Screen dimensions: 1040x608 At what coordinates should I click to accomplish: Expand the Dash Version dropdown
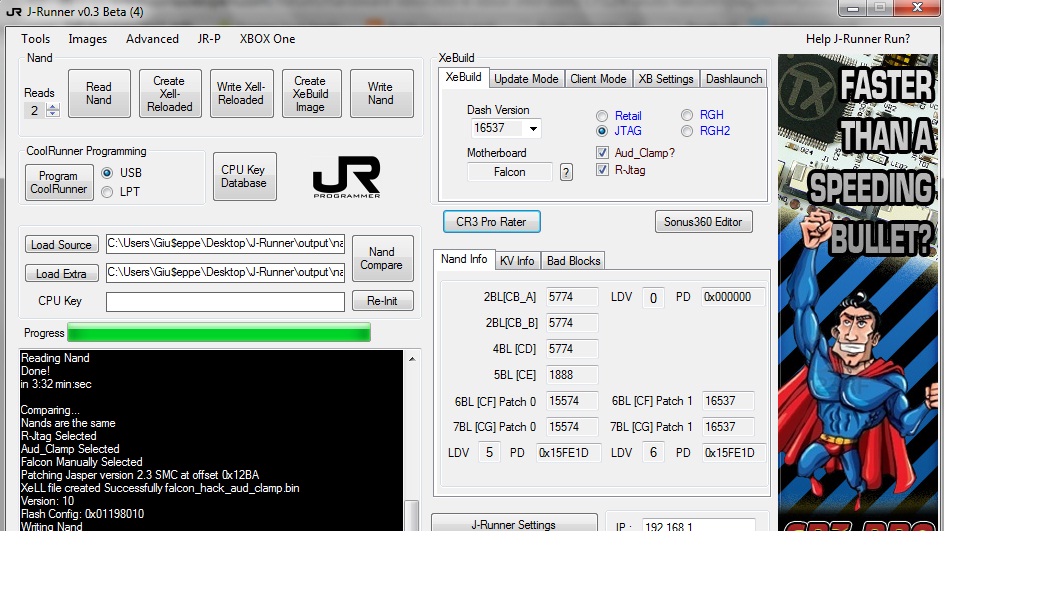[x=533, y=129]
